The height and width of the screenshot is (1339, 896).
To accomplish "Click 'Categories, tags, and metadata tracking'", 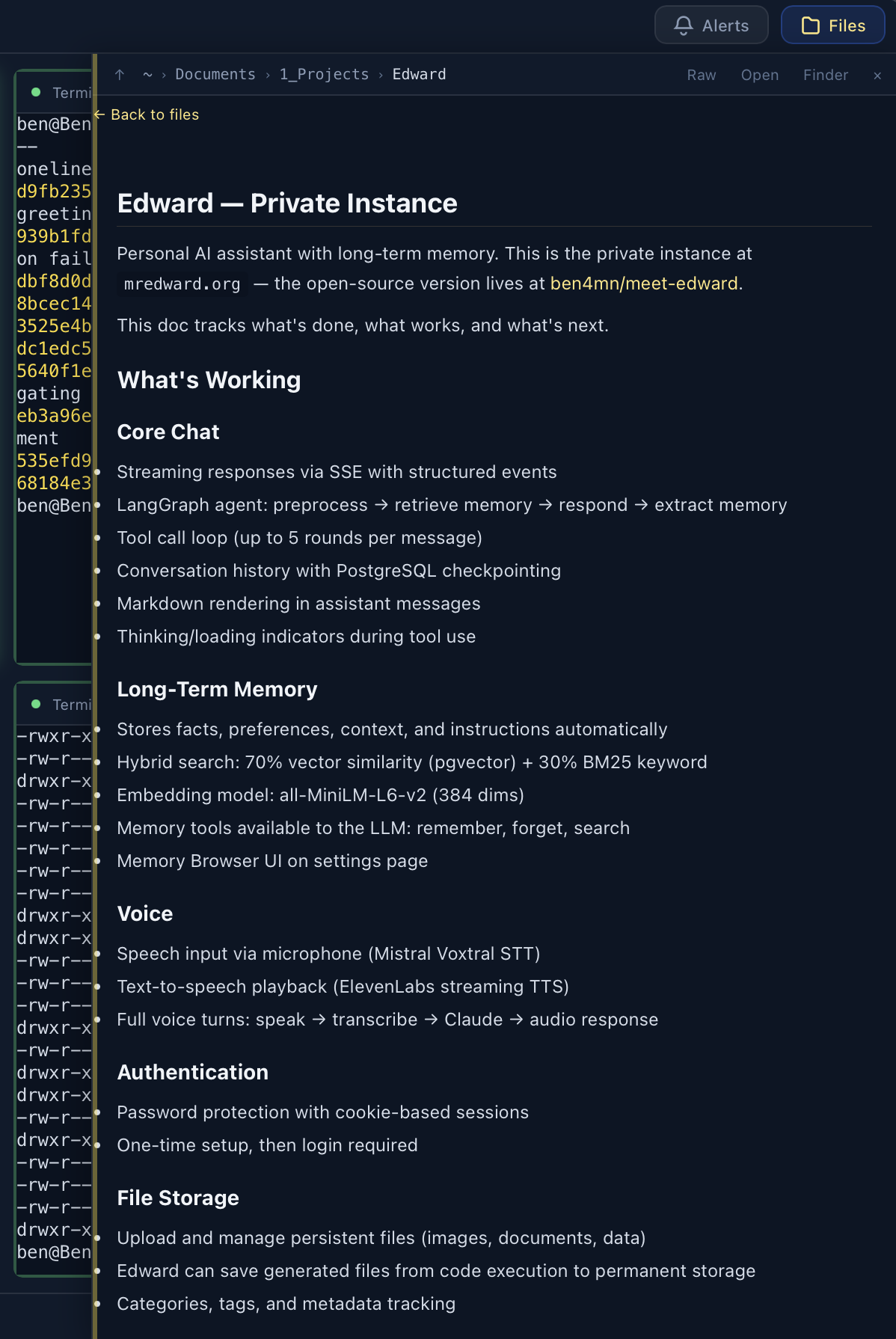I will [x=286, y=1304].
